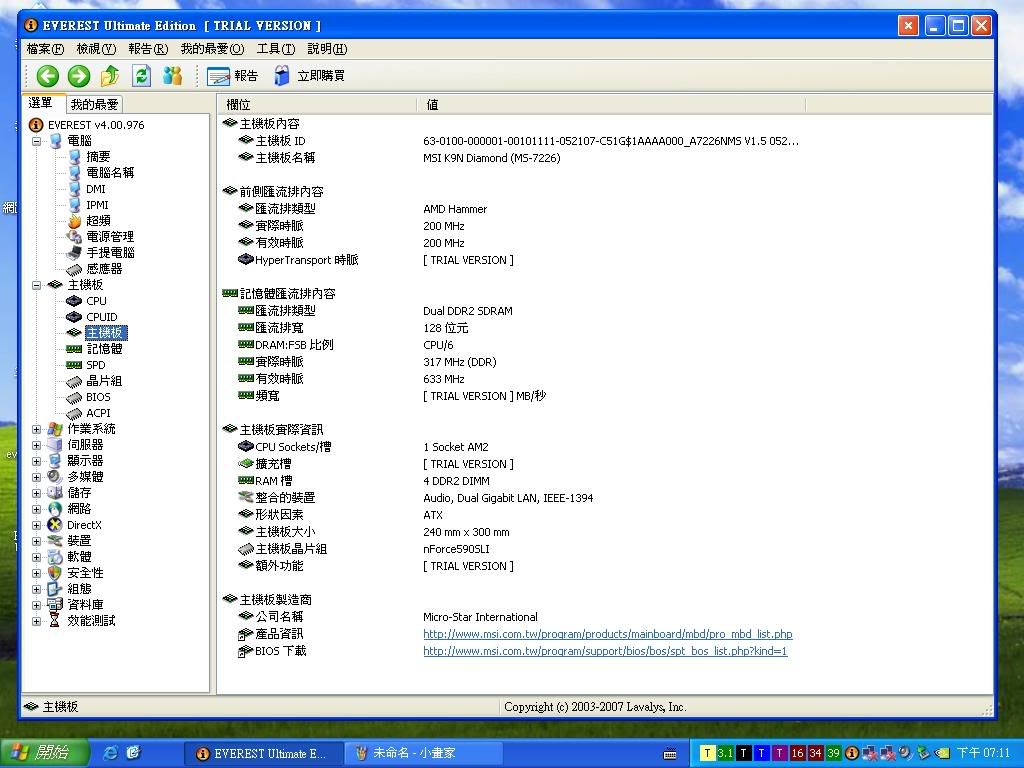Open the 我的最愛(O) menu
Image resolution: width=1024 pixels, height=768 pixels.
(212, 48)
